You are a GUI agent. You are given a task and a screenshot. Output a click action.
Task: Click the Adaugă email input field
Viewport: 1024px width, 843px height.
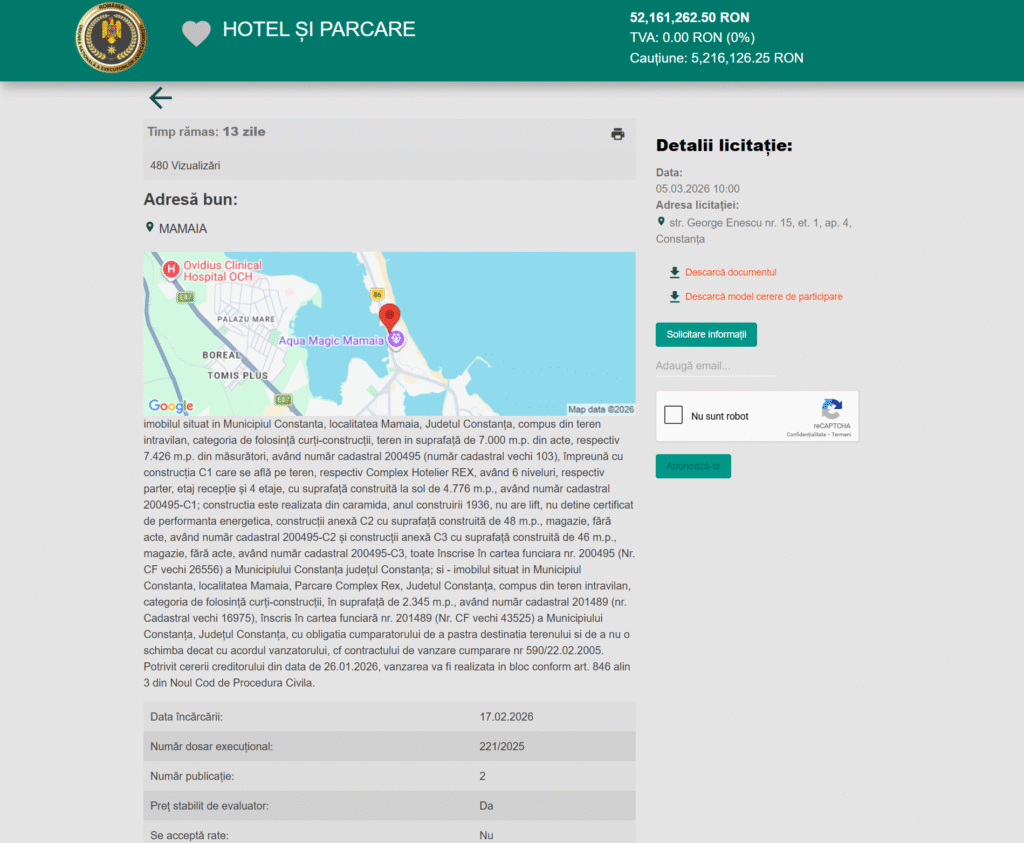715,366
